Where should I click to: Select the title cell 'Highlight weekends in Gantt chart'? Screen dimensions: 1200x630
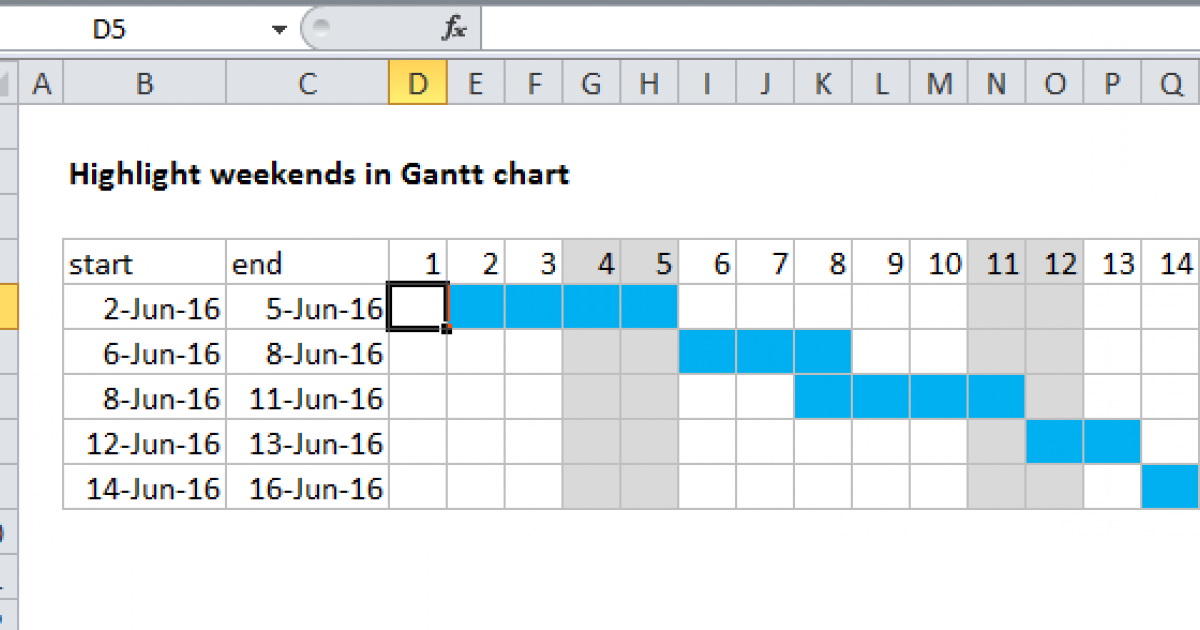(x=319, y=175)
